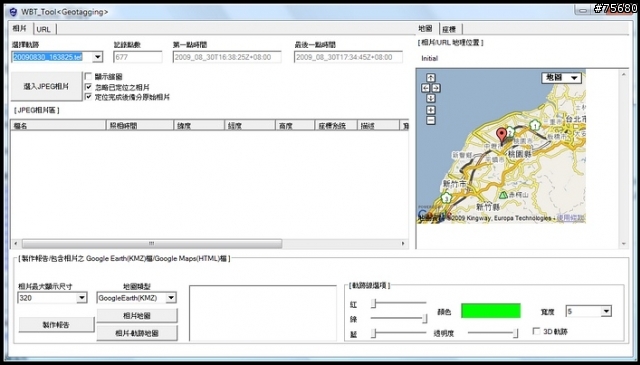Click the WBT_Tool app icon in title bar
This screenshot has width=640, height=365.
pyautogui.click(x=13, y=11)
